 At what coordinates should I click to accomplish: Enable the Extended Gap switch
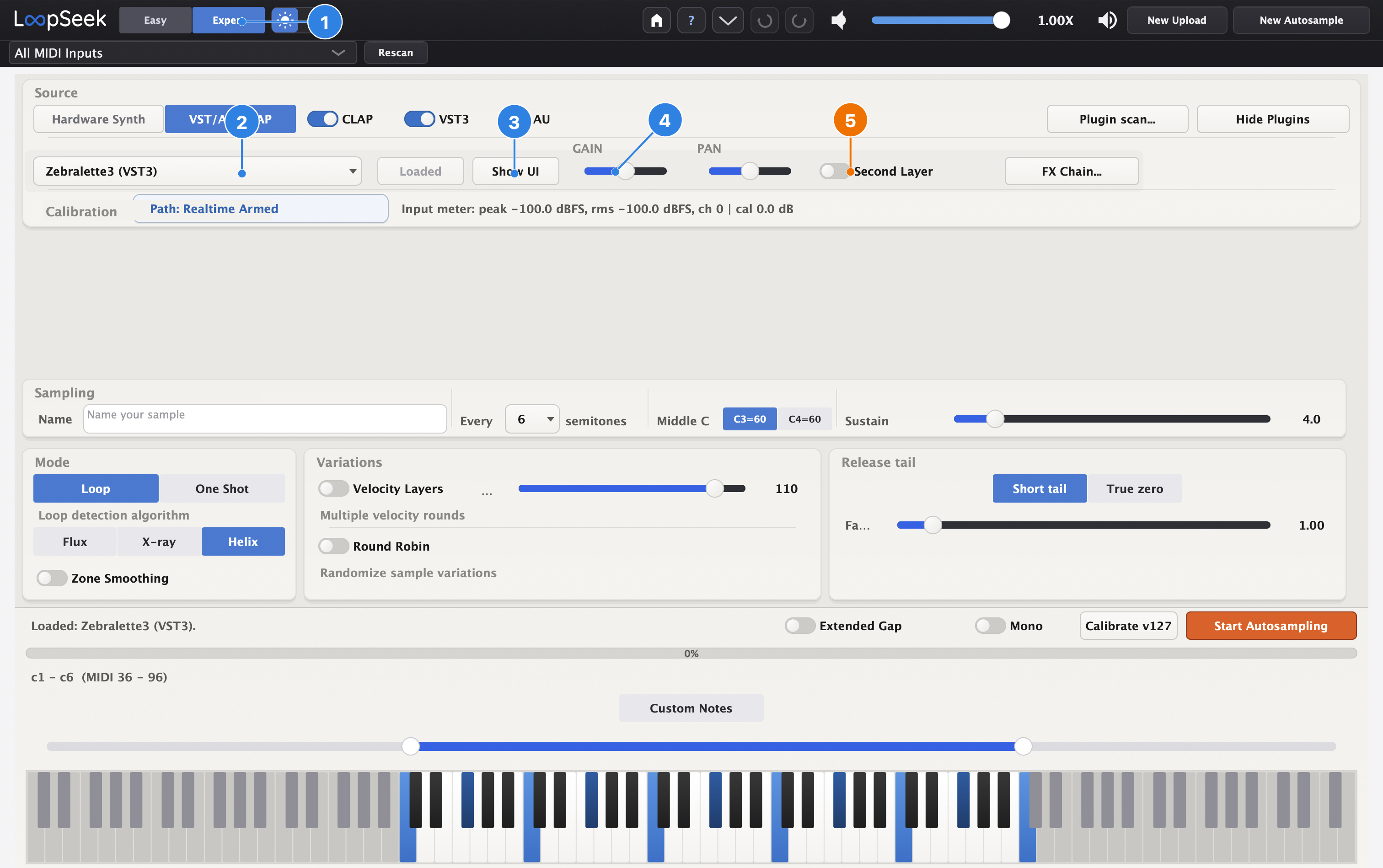pyautogui.click(x=800, y=626)
